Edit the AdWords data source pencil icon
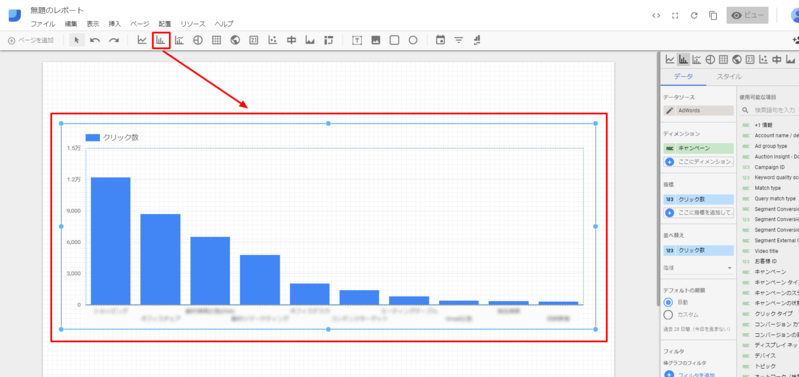This screenshot has width=799, height=377. [x=670, y=111]
